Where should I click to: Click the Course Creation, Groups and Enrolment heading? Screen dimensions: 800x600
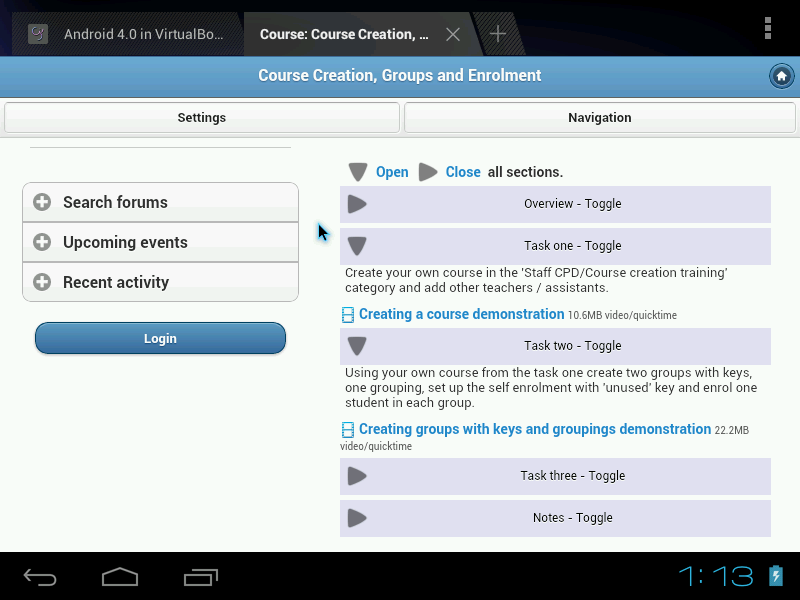(x=399, y=76)
